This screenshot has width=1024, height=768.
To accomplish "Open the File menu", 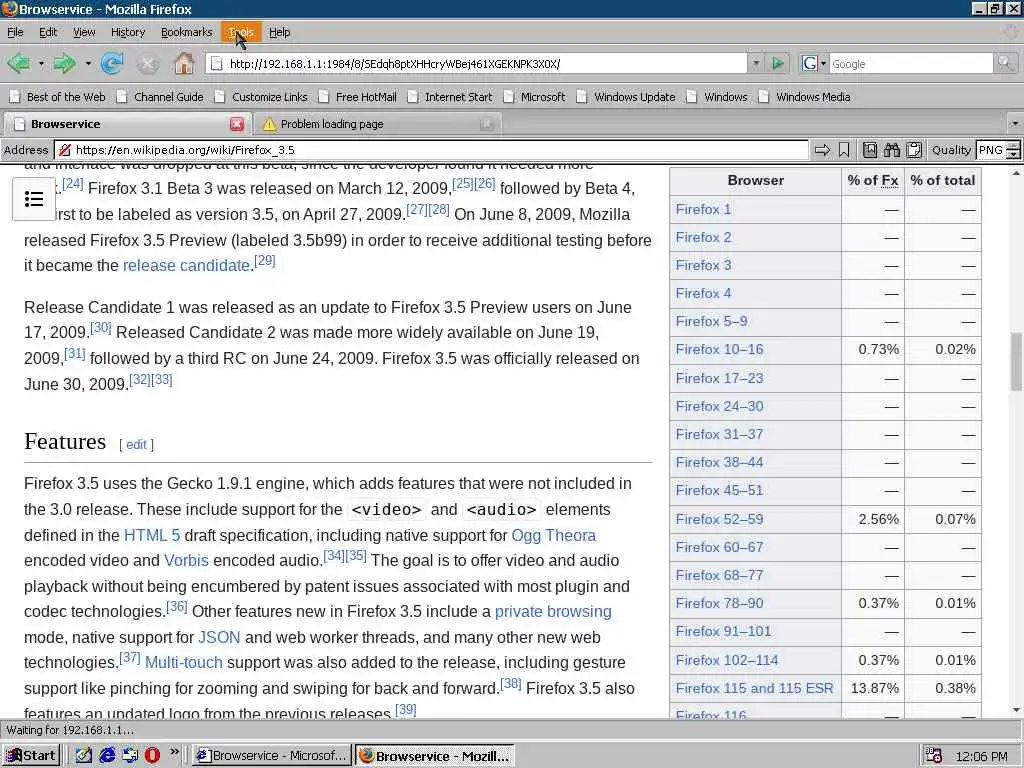I will (x=15, y=32).
